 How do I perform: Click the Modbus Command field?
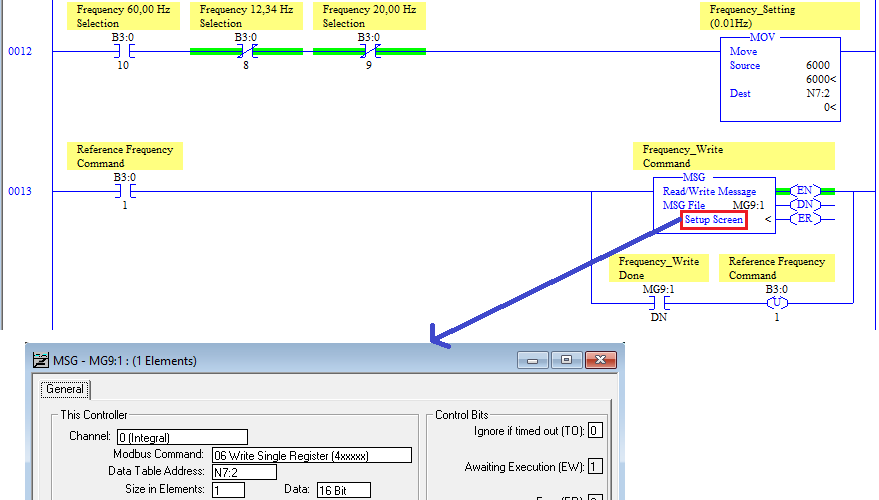pos(312,455)
